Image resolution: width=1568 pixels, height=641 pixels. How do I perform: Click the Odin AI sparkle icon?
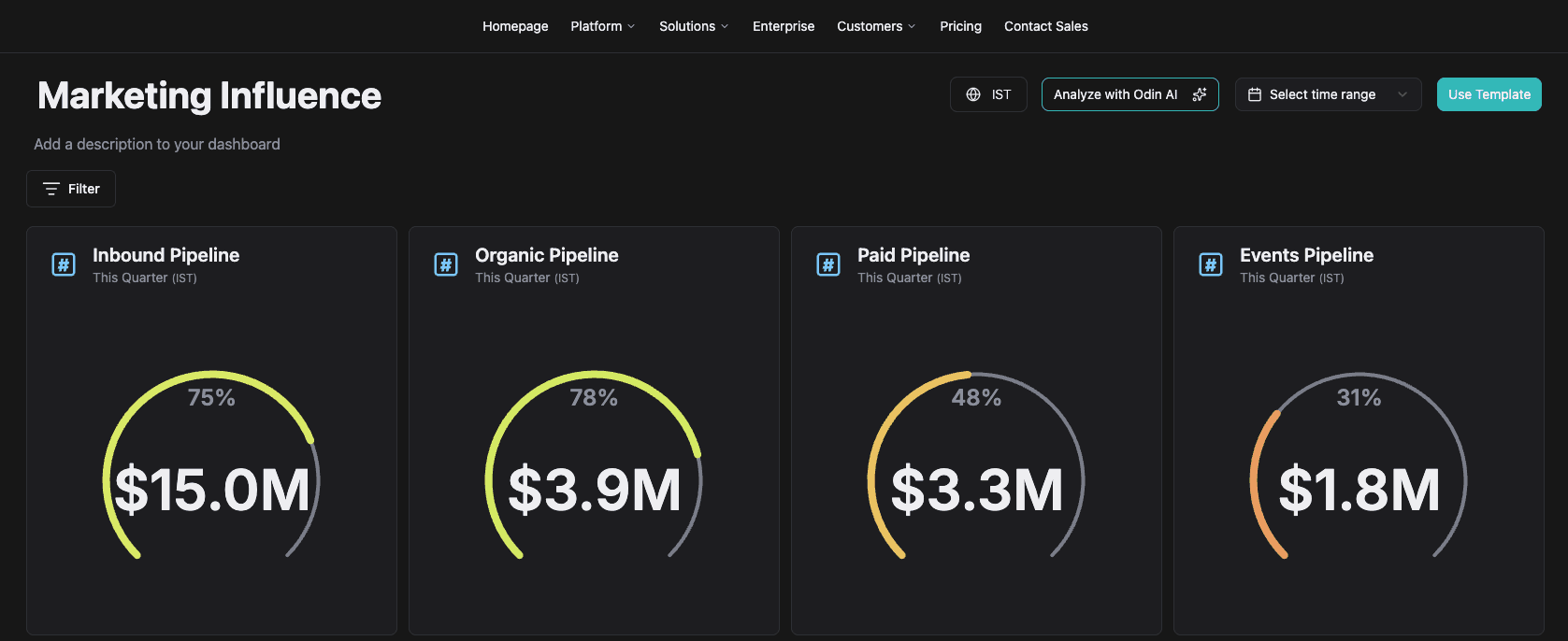click(x=1200, y=94)
